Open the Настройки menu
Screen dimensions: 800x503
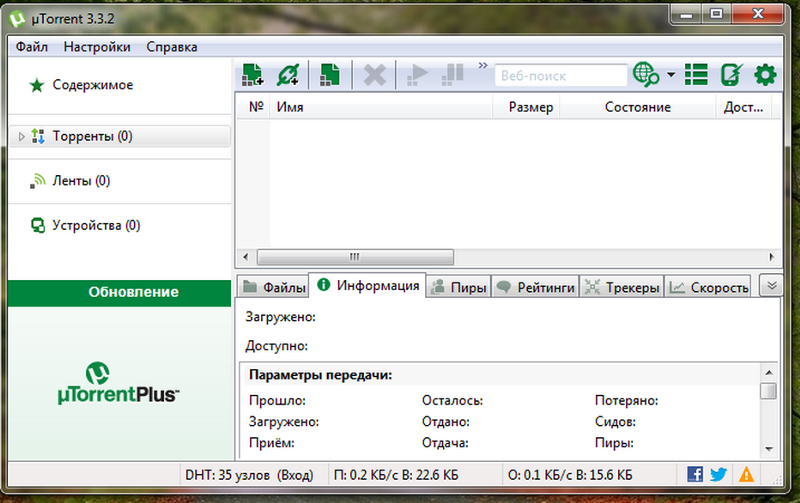pyautogui.click(x=97, y=47)
